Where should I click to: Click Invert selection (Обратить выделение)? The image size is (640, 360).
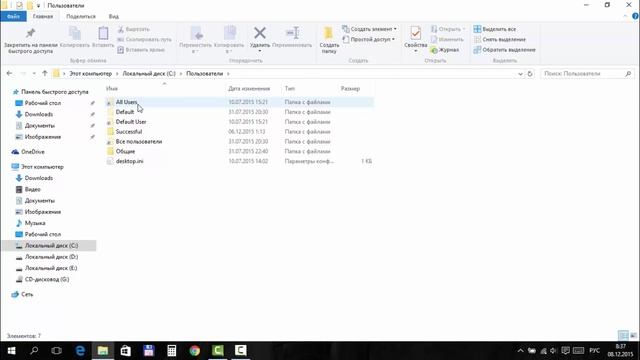point(504,50)
